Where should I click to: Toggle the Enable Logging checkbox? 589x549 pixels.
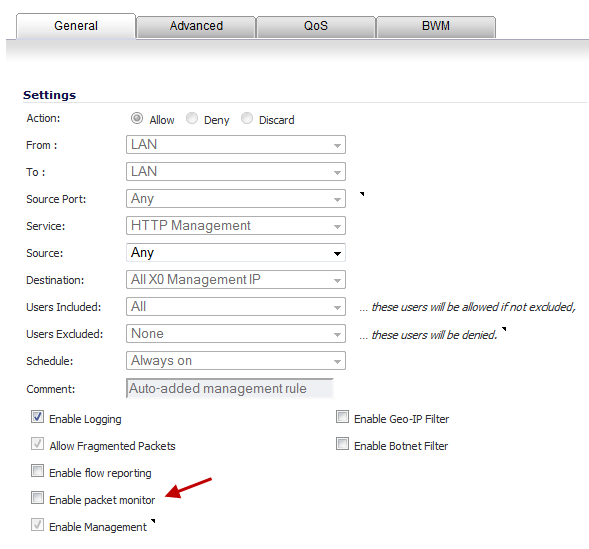(x=37, y=417)
